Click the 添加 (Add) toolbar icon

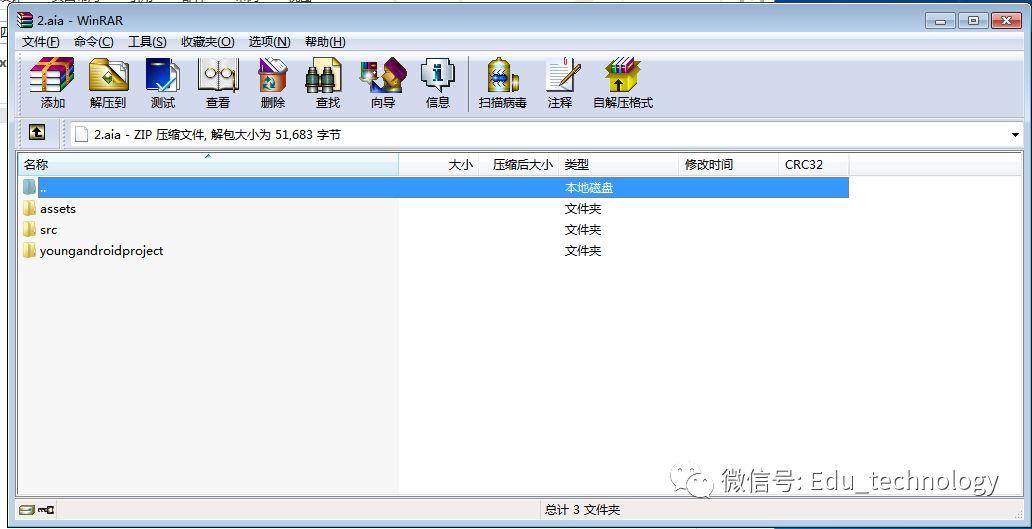[x=52, y=82]
